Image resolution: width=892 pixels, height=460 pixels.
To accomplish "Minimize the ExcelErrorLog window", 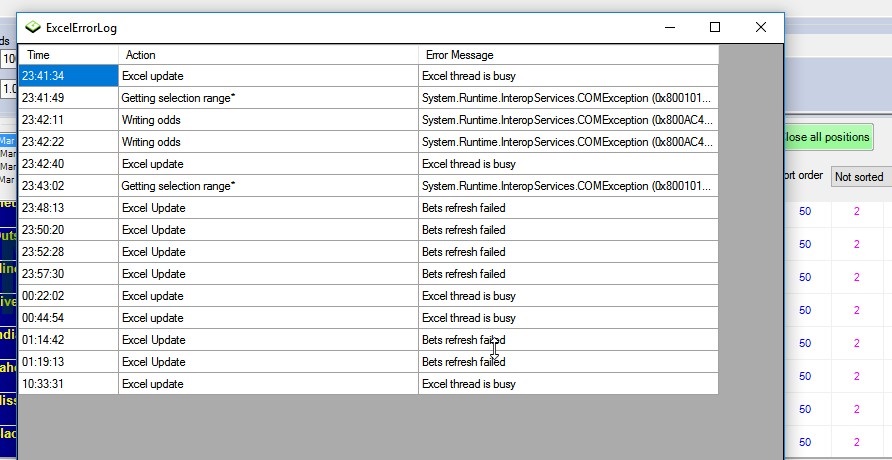I will click(x=670, y=27).
